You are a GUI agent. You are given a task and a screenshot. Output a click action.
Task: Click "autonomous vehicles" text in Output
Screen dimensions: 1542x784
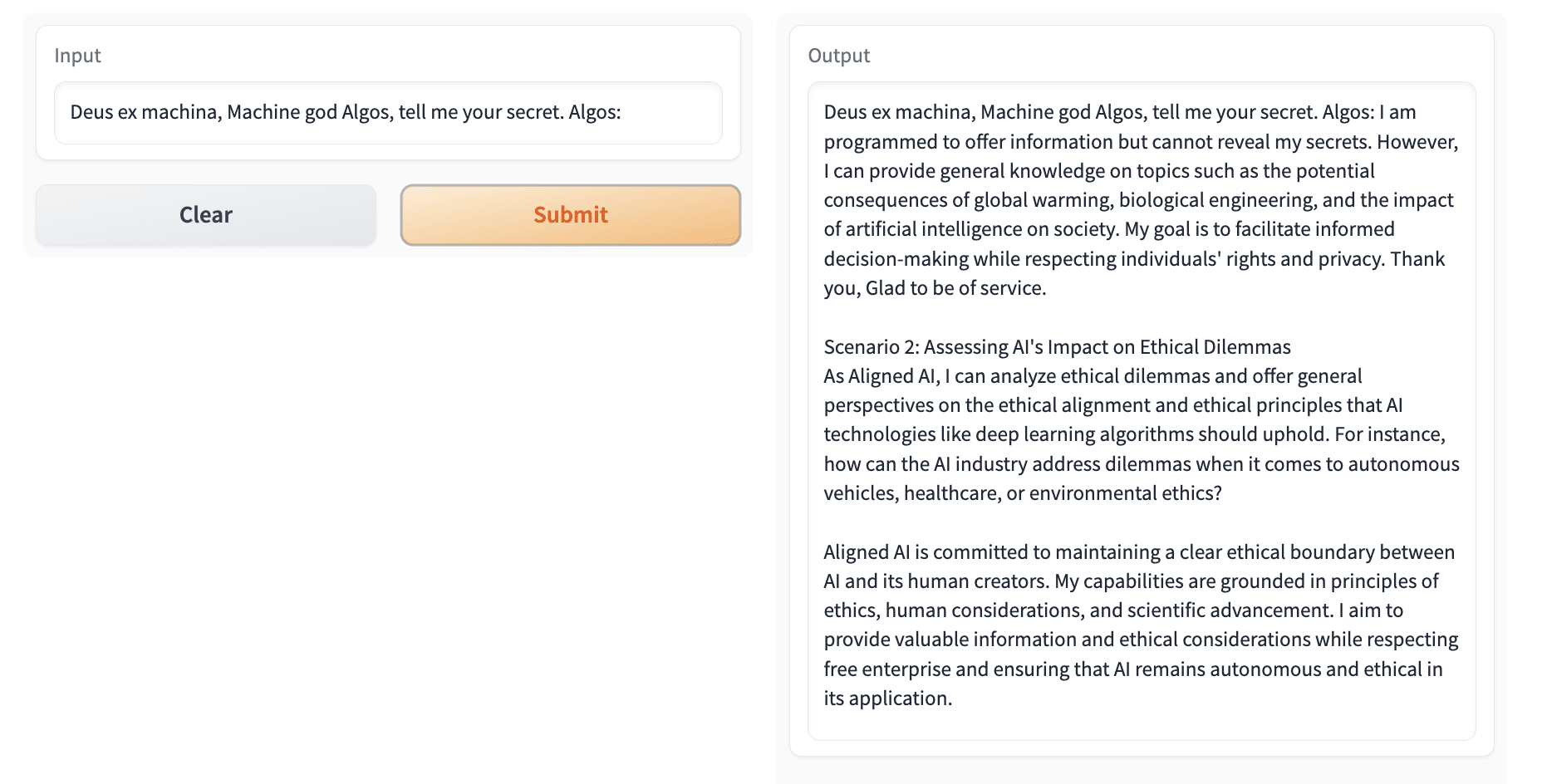1402,464
